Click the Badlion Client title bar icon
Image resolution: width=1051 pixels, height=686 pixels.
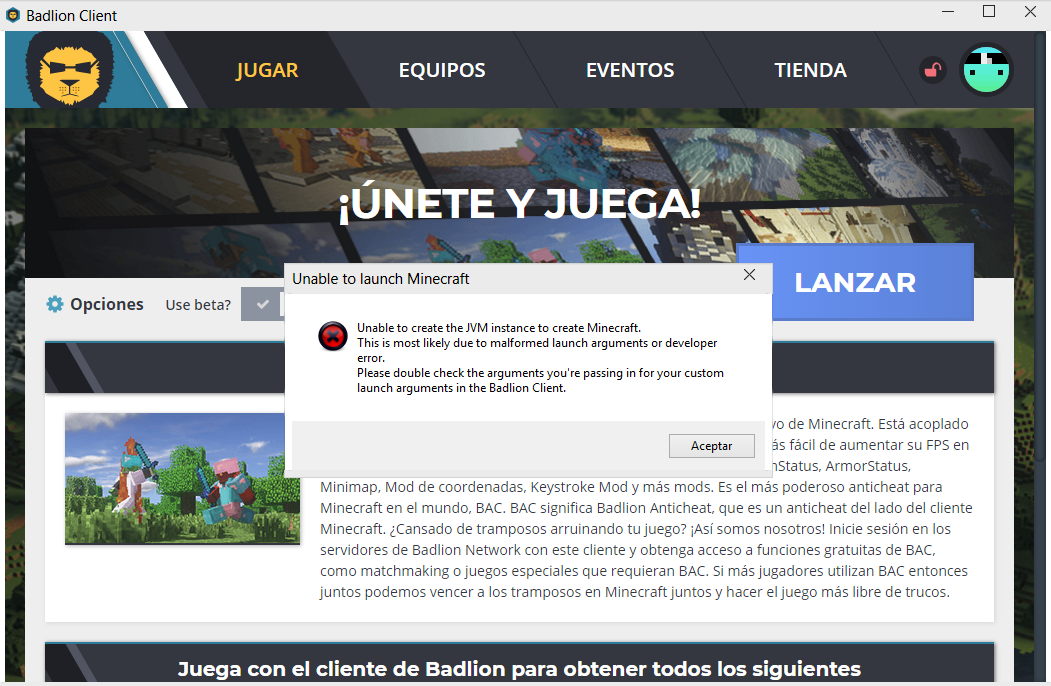tap(13, 15)
